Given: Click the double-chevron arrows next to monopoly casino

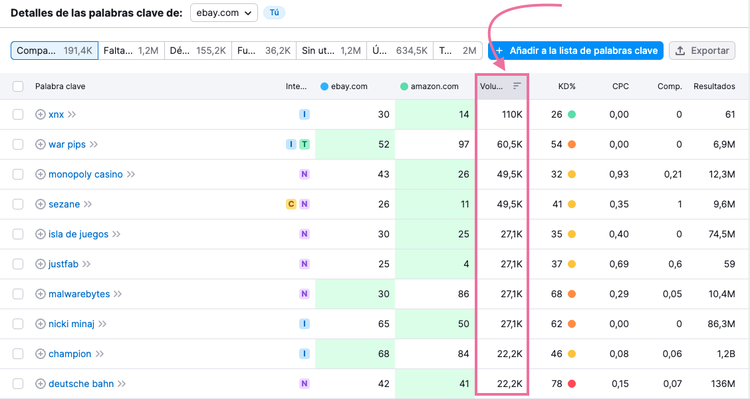Looking at the screenshot, I should click(131, 174).
